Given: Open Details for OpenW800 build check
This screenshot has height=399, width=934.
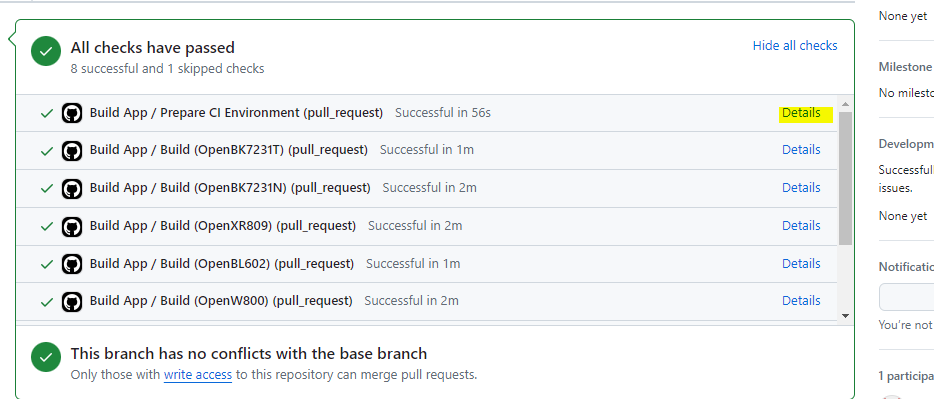Looking at the screenshot, I should pos(801,301).
